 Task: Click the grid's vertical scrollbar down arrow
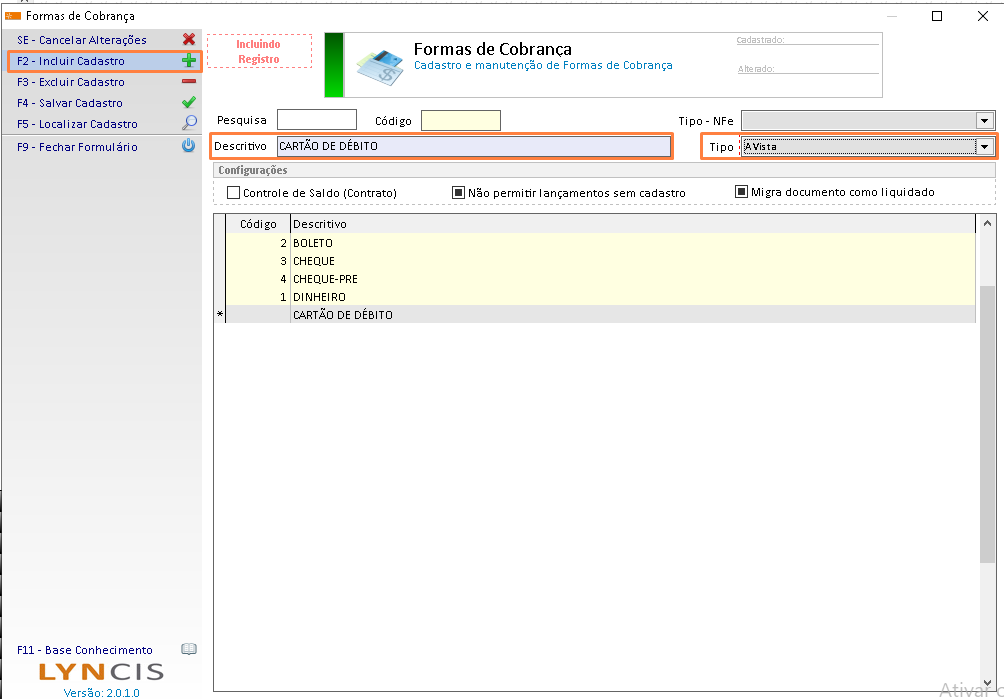(987, 682)
